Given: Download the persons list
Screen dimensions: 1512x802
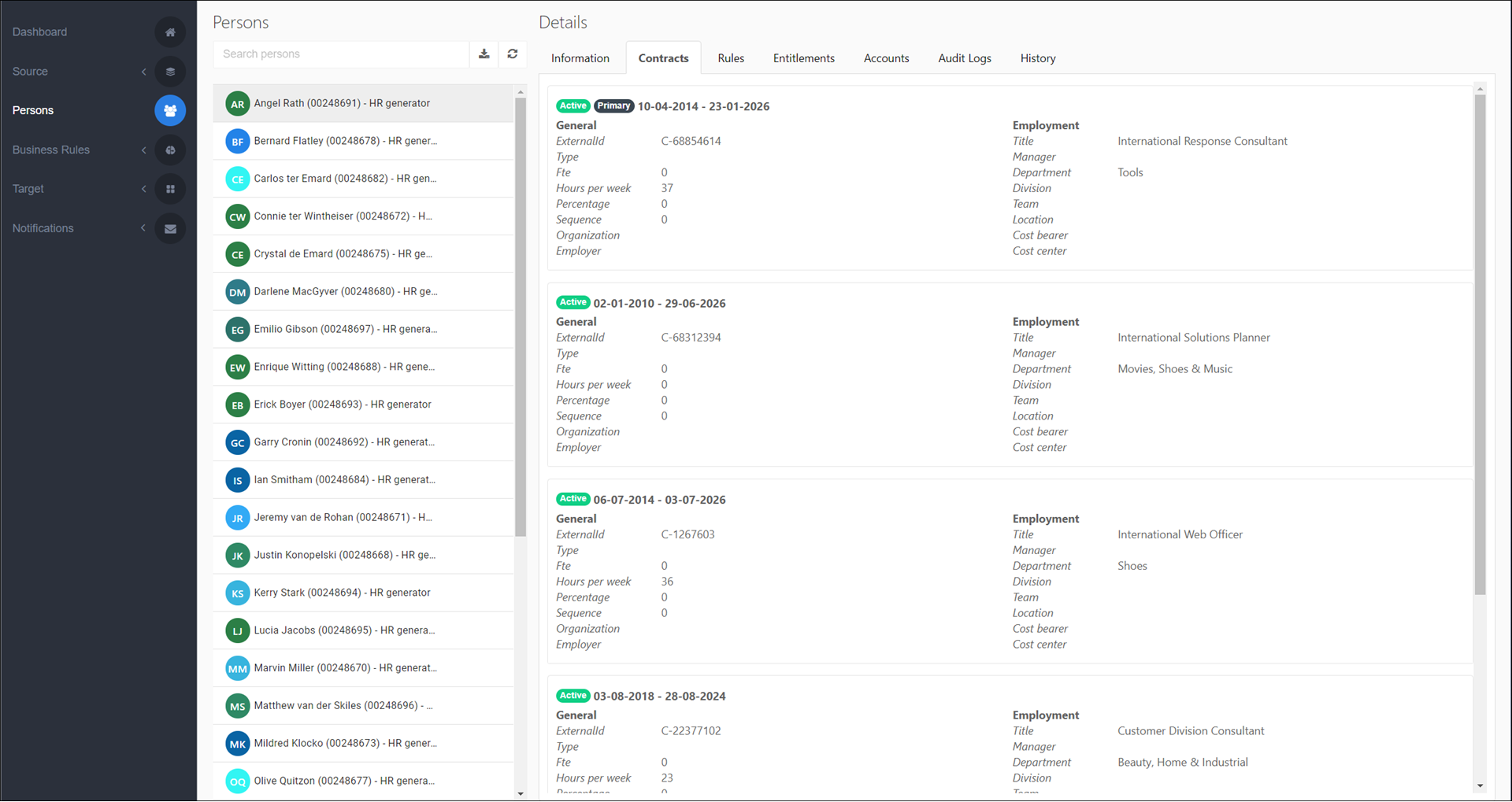Looking at the screenshot, I should [484, 54].
